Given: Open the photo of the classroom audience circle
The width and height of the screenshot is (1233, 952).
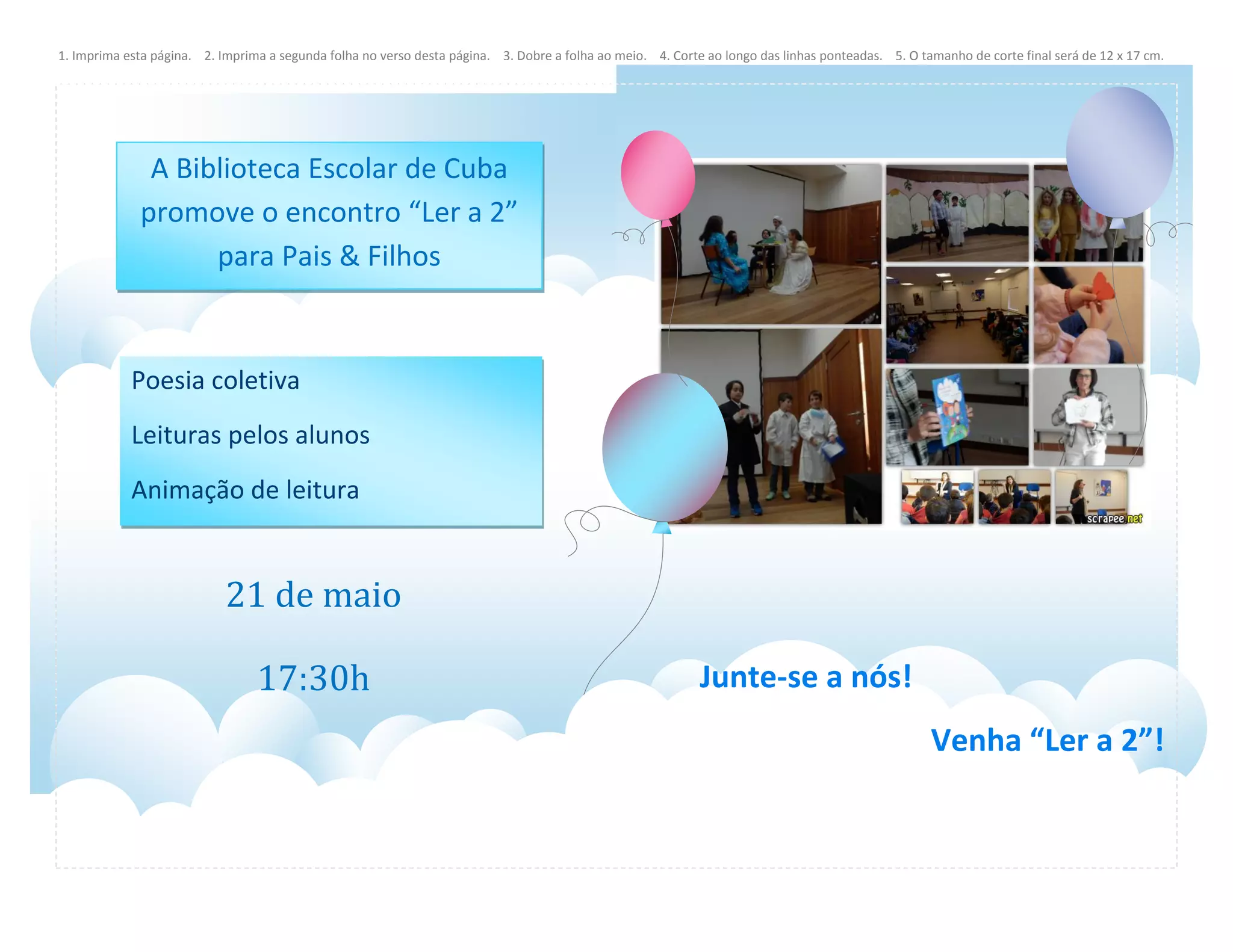Looking at the screenshot, I should click(957, 315).
